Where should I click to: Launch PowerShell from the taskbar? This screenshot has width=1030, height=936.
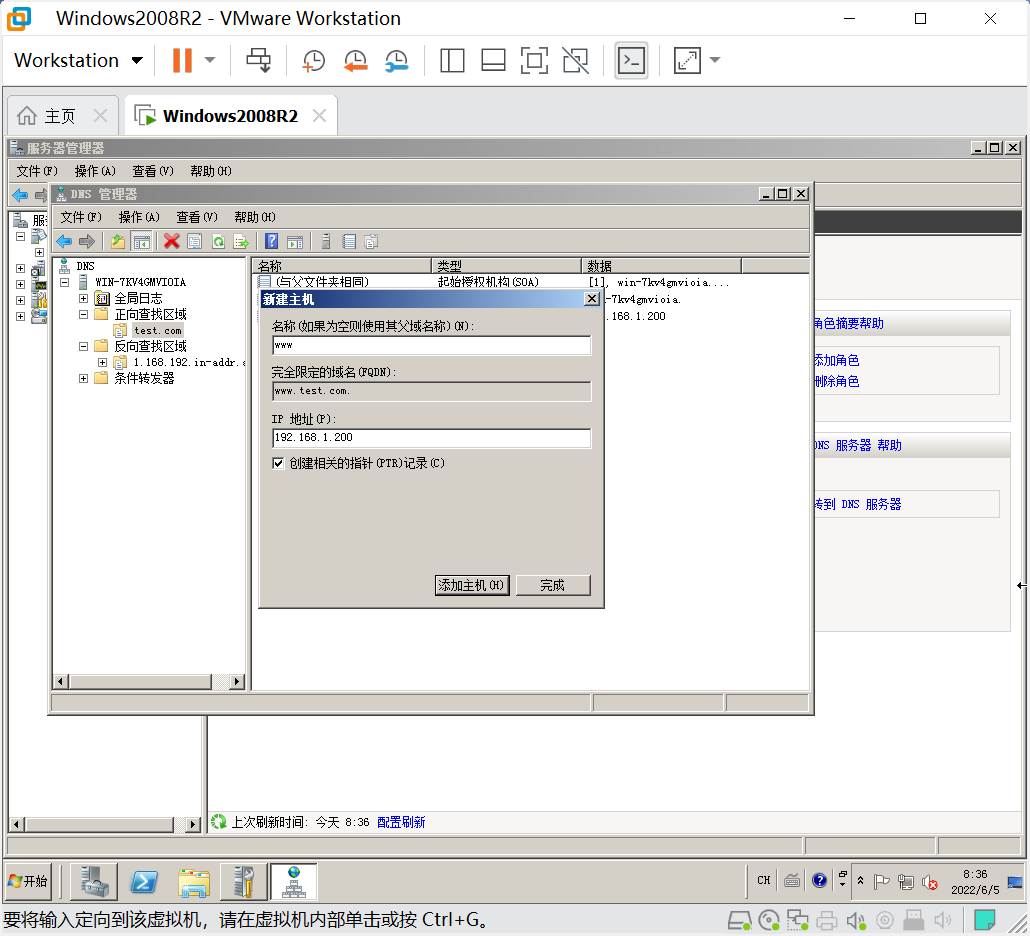[144, 881]
